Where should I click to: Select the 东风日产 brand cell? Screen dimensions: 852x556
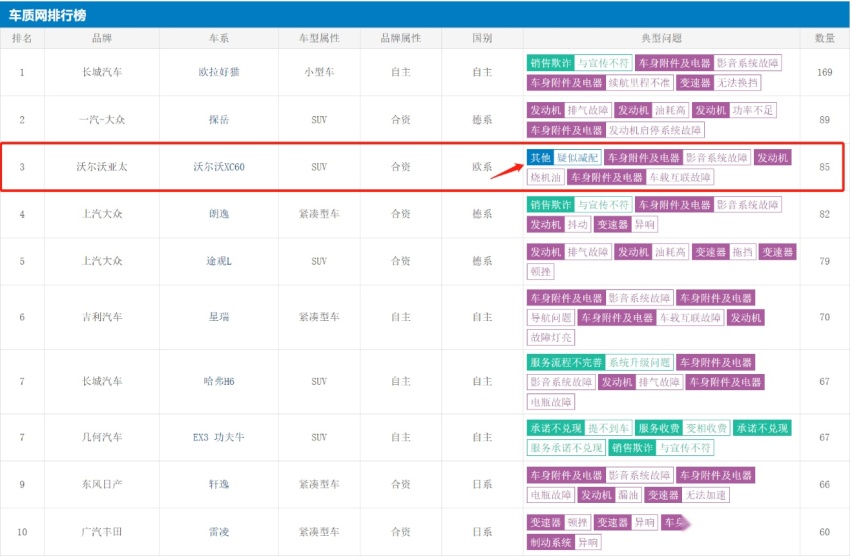pos(102,484)
